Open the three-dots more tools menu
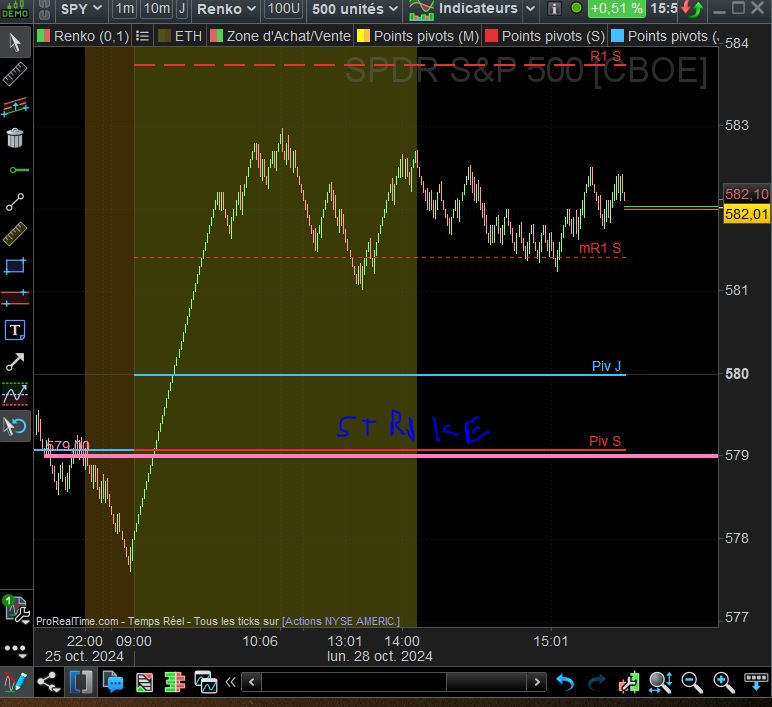This screenshot has height=707, width=772. click(x=15, y=650)
